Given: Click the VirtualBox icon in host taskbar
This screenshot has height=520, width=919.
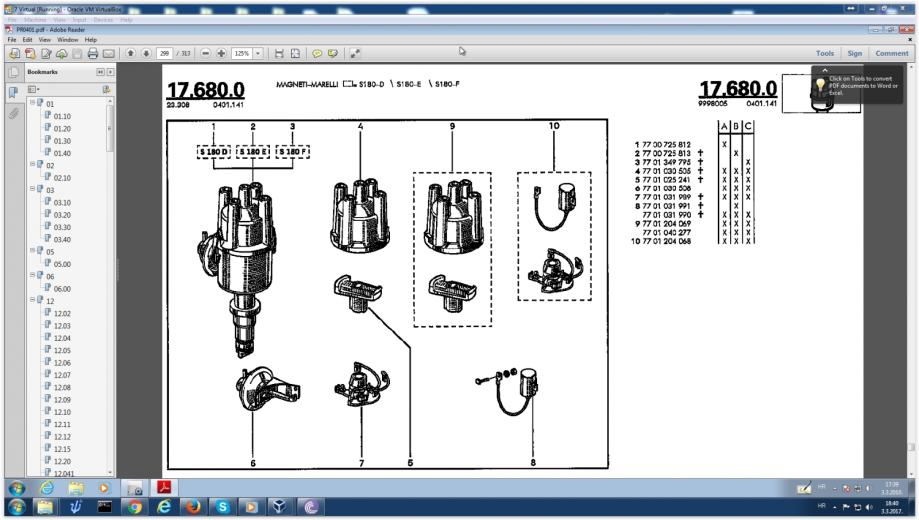Looking at the screenshot, I should point(280,507).
